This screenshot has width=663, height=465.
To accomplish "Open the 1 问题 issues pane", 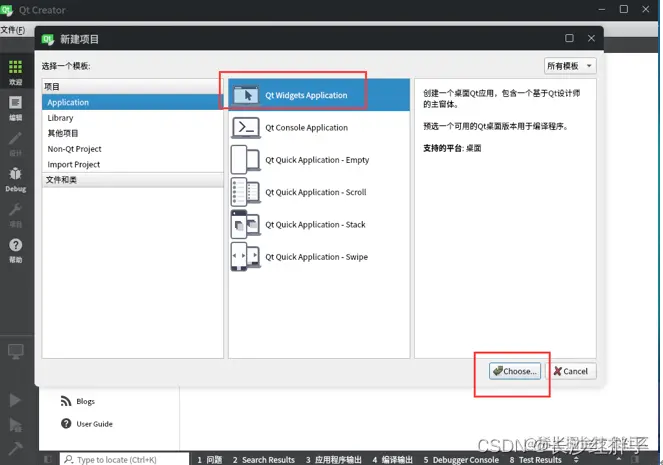I will (x=210, y=460).
